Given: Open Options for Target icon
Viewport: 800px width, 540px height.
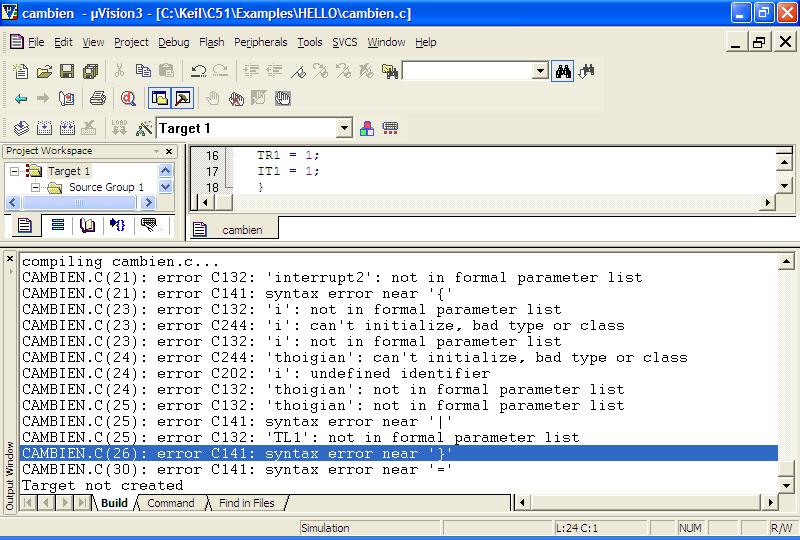Looking at the screenshot, I should (144, 128).
